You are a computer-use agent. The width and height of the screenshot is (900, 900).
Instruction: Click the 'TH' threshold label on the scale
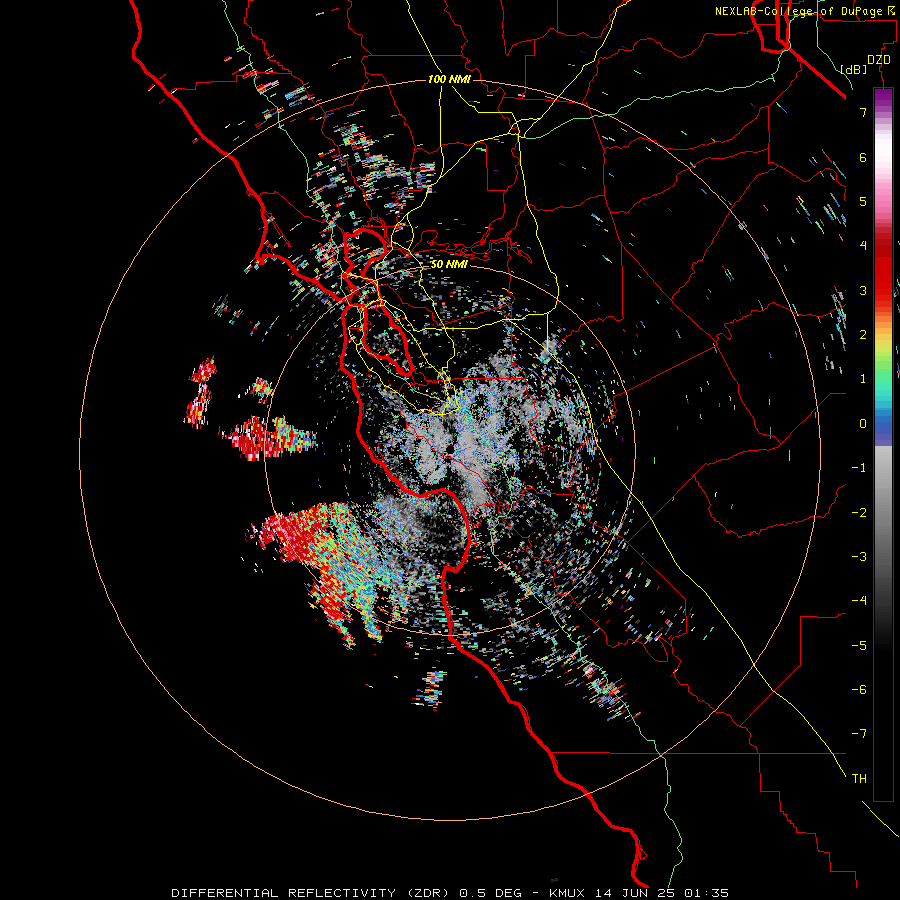point(859,779)
